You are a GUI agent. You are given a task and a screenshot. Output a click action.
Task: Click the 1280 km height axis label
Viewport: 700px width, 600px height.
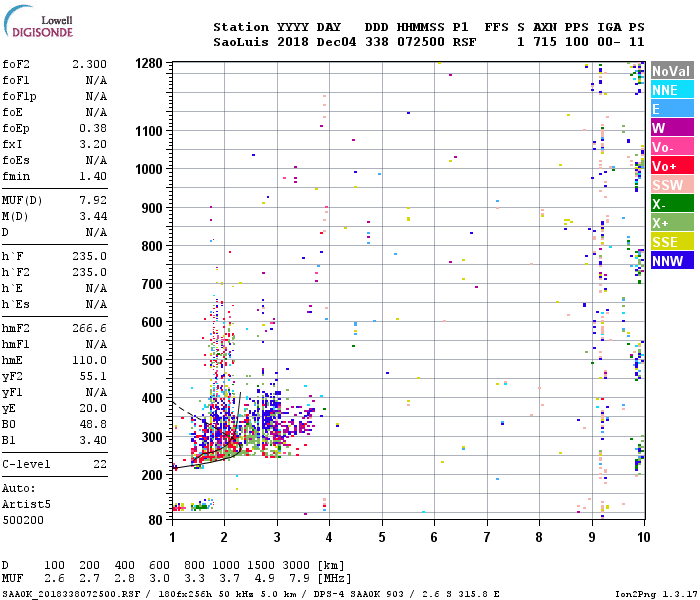(149, 63)
